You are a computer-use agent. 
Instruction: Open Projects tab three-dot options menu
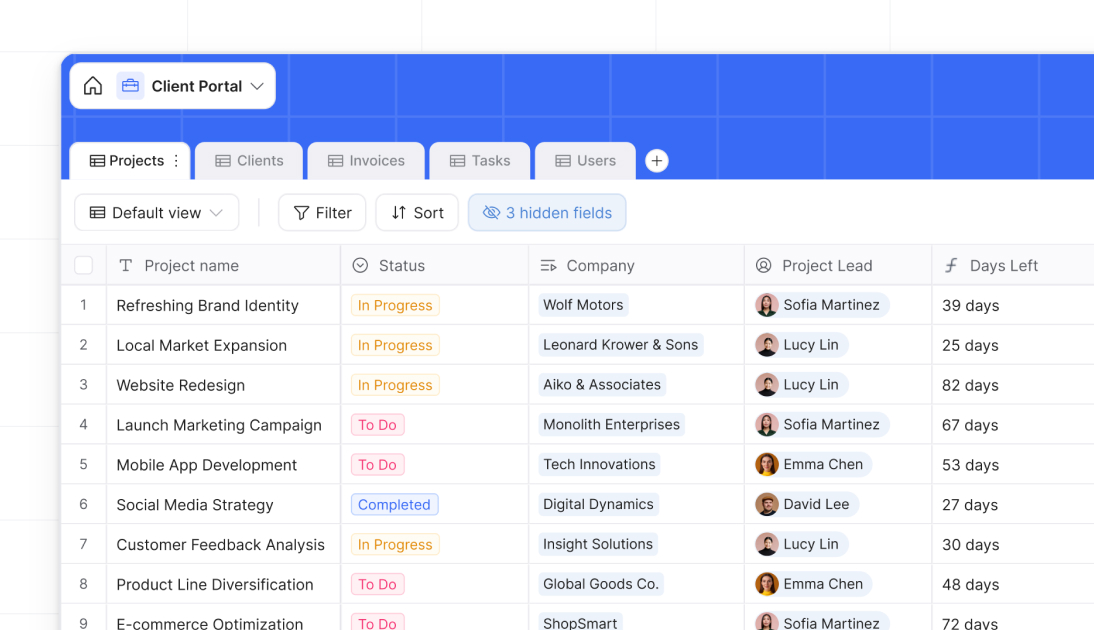point(177,161)
